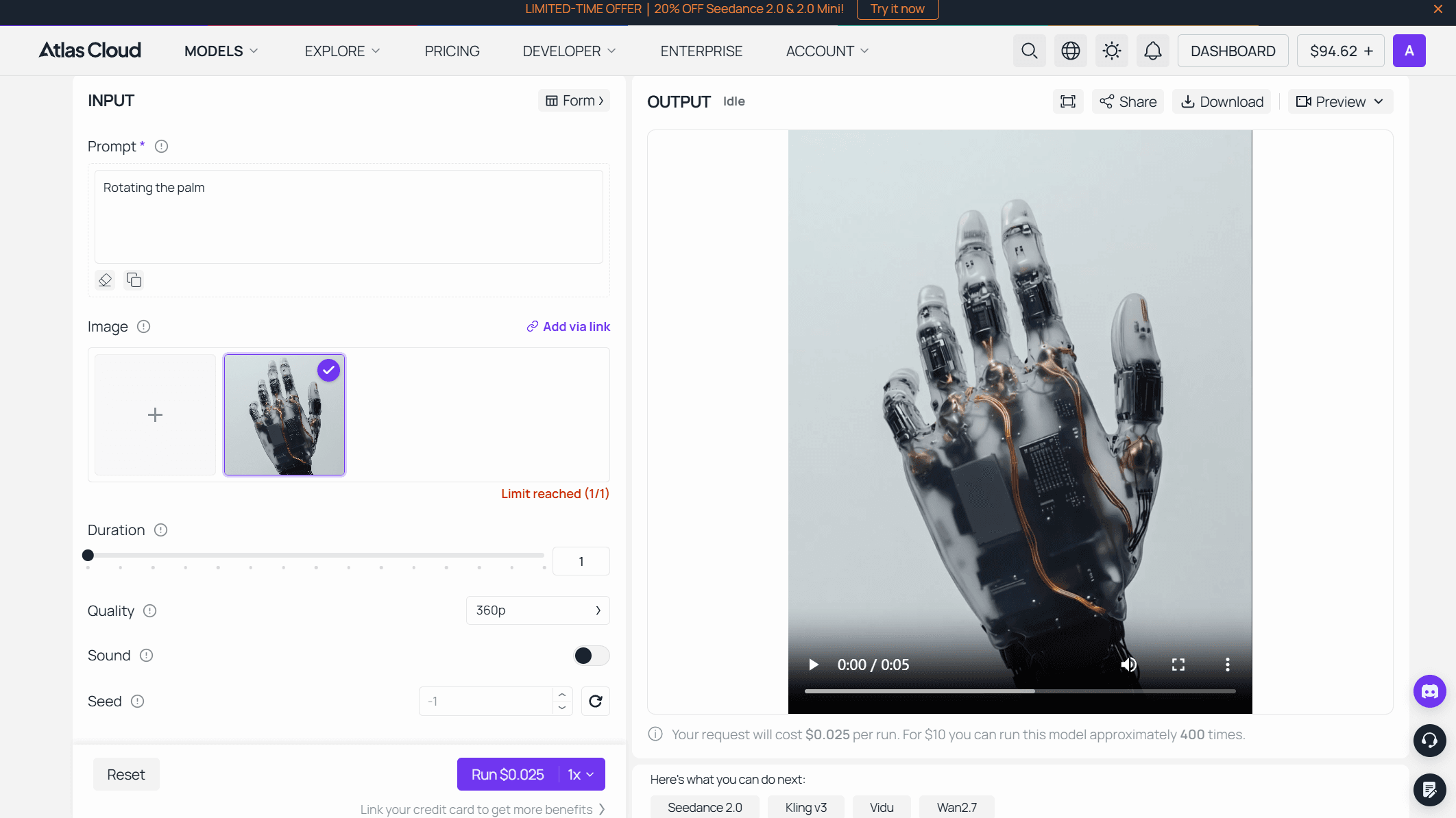Close the limited-time offer banner
The image size is (1456, 818).
pos(1437,9)
